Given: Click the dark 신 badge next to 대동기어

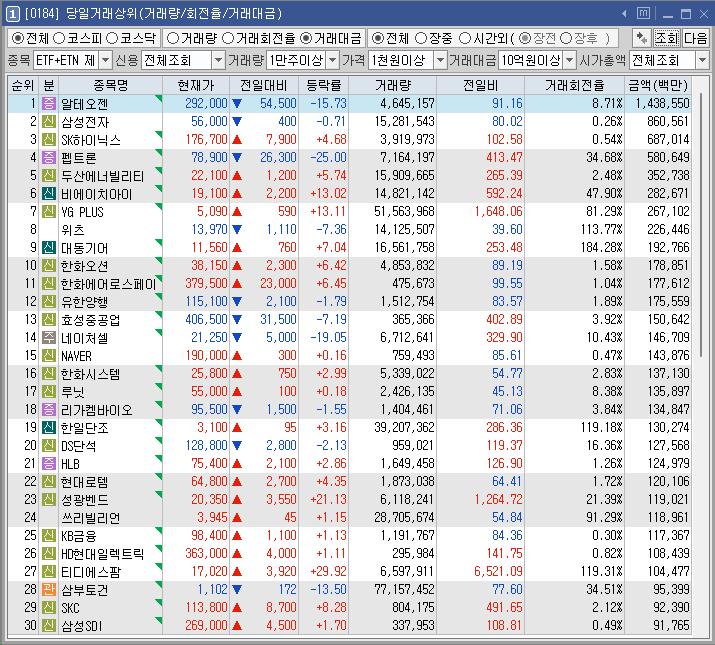Looking at the screenshot, I should (x=49, y=247).
